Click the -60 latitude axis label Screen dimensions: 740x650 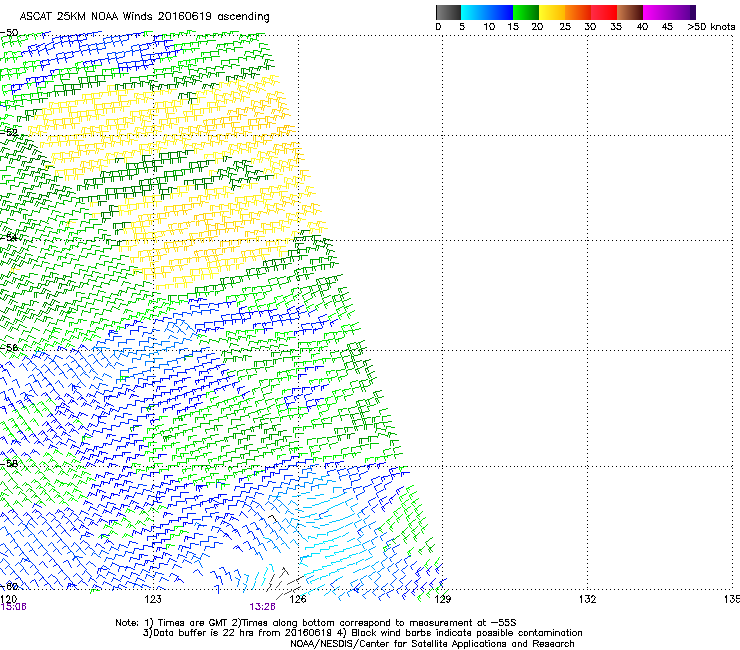coord(9,586)
